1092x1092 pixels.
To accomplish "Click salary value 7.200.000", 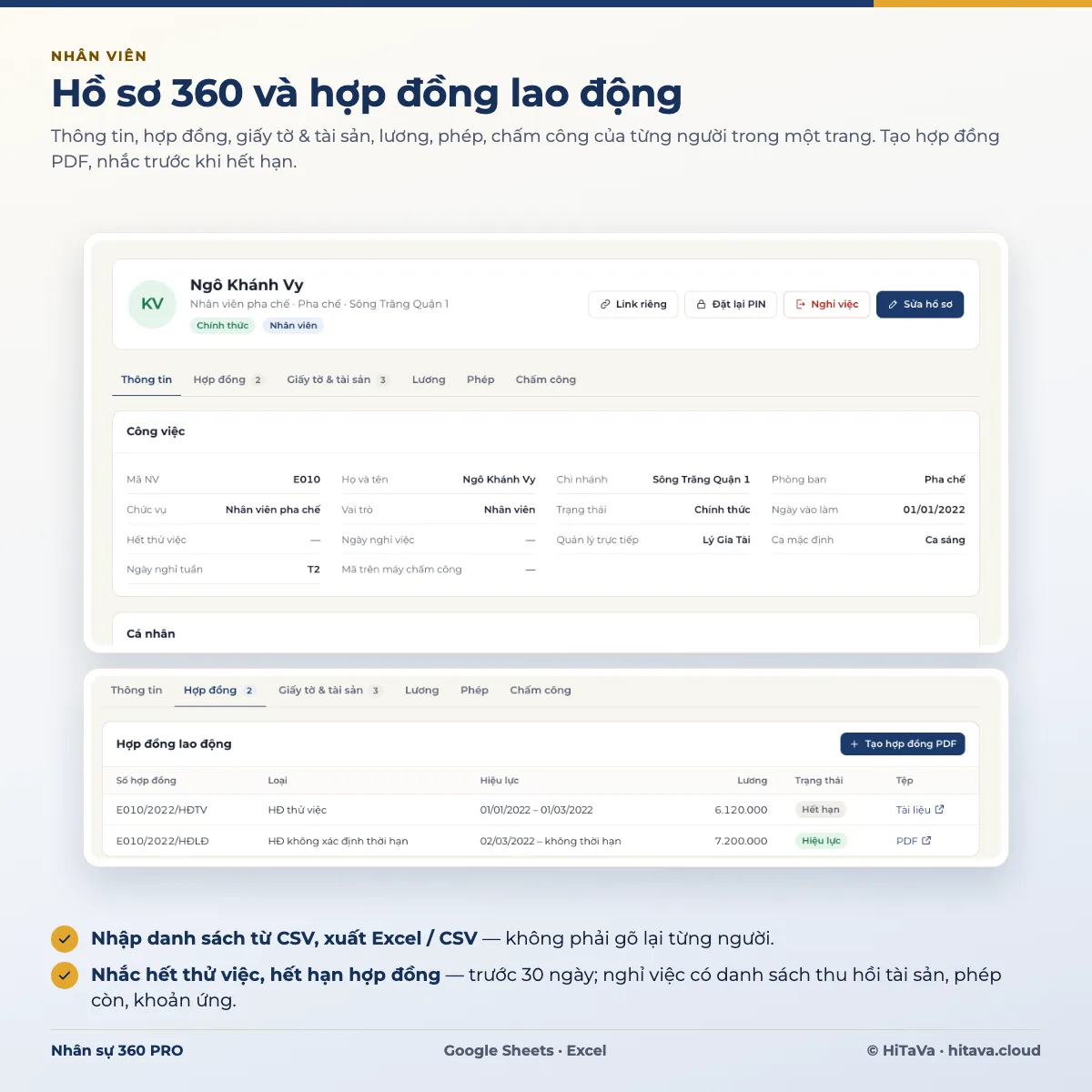I will coord(741,841).
